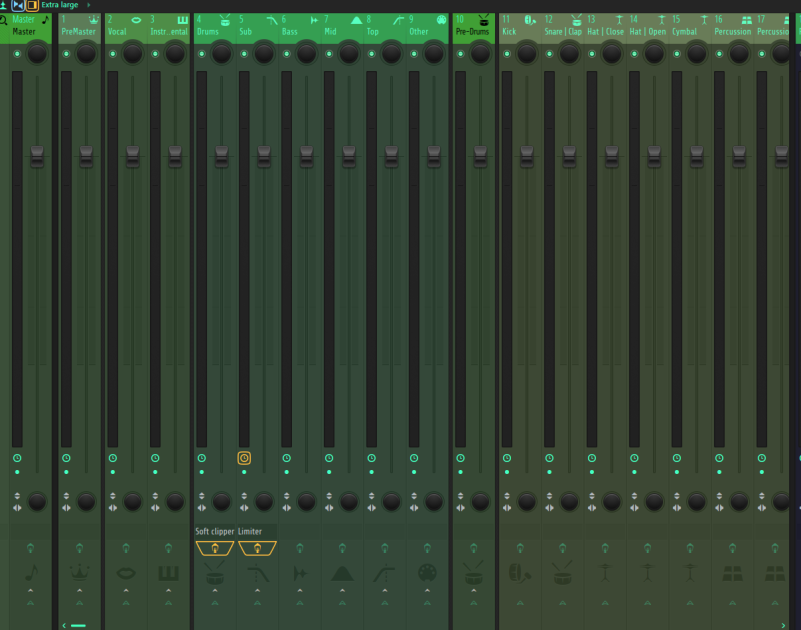This screenshot has width=801, height=630.
Task: Click the yellow send knob under Soft clipper
Action: 215,548
